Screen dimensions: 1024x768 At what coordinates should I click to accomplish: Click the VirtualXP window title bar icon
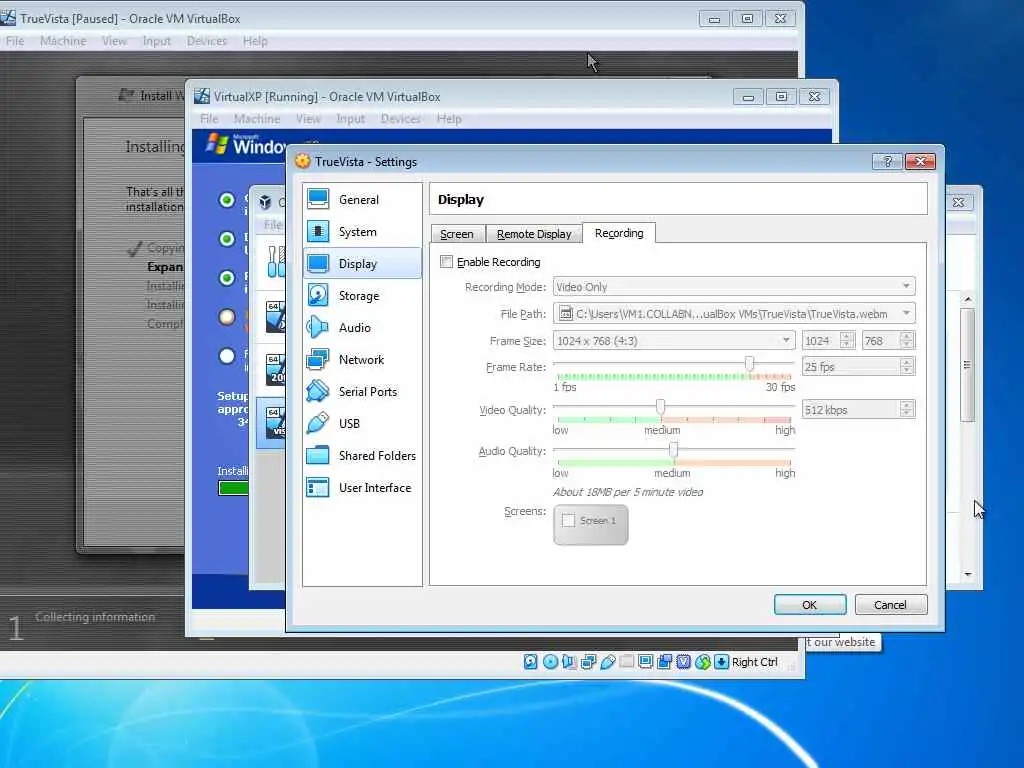click(202, 96)
